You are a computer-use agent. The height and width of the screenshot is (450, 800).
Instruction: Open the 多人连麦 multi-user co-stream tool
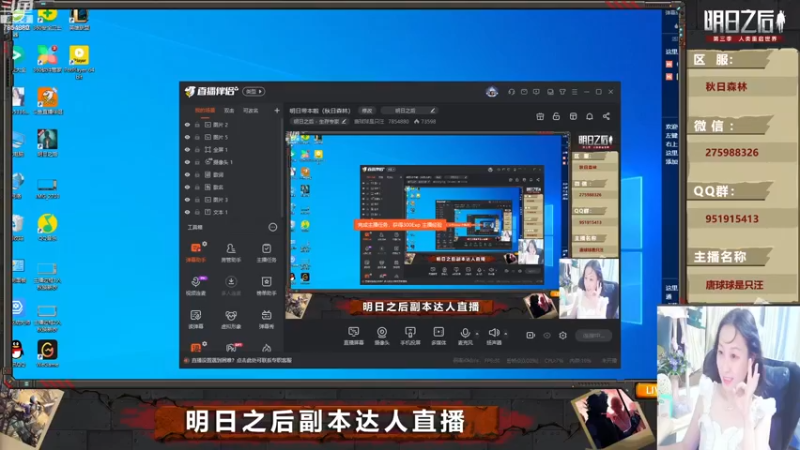[x=231, y=286]
